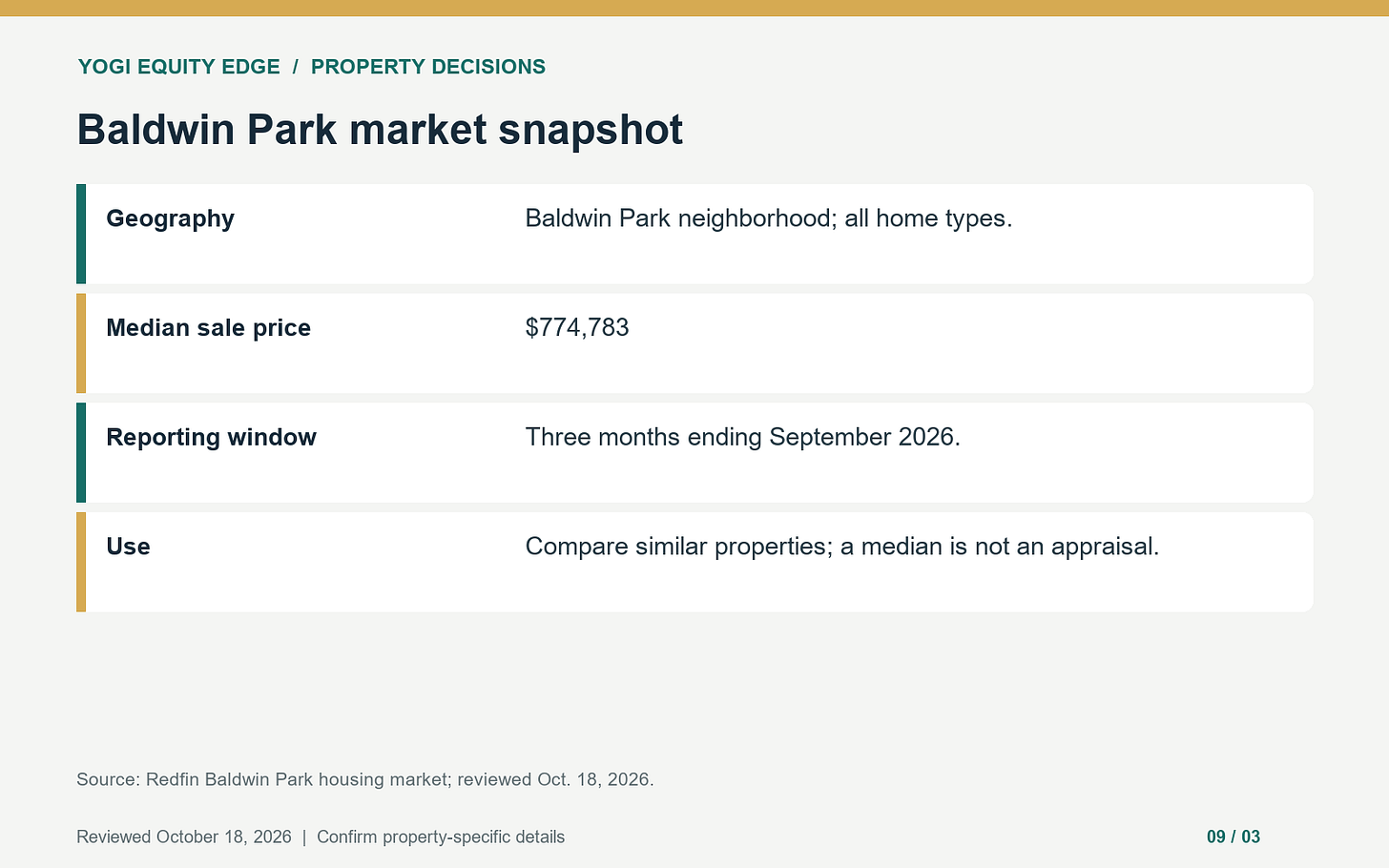
Task: Click the Reporting window label
Action: (211, 437)
